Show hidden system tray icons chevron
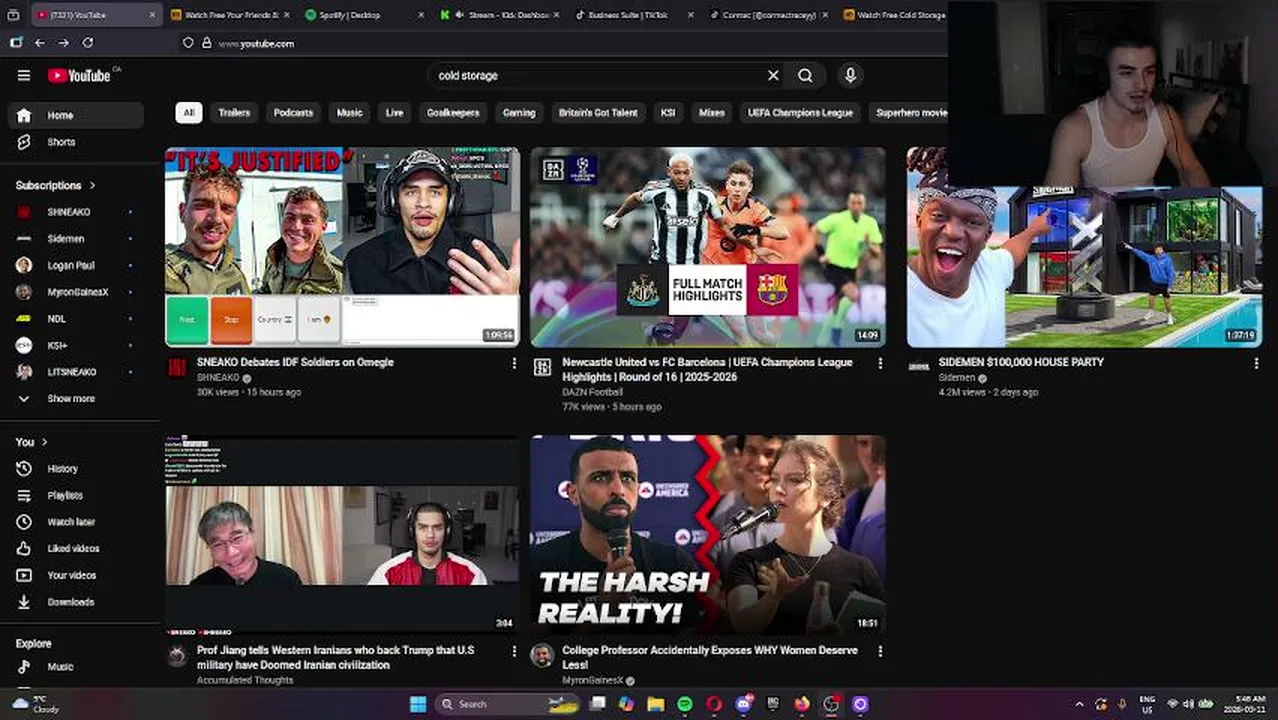This screenshot has width=1278, height=720. pos(1079,704)
